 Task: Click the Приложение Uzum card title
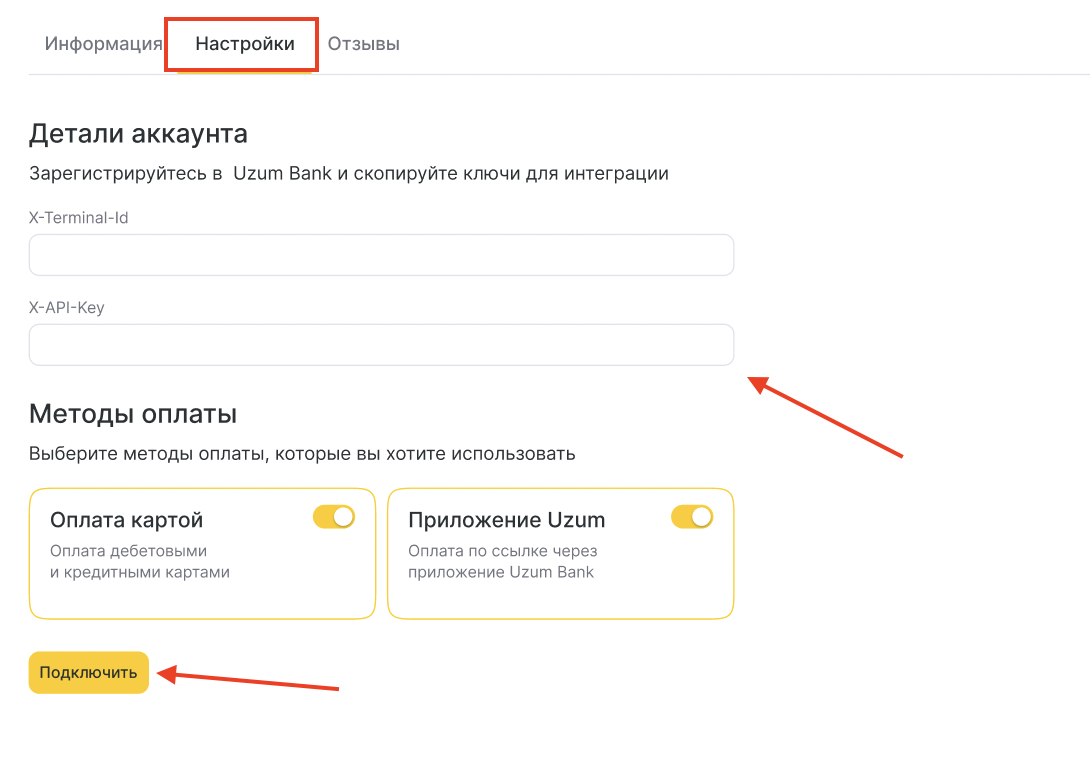506,520
